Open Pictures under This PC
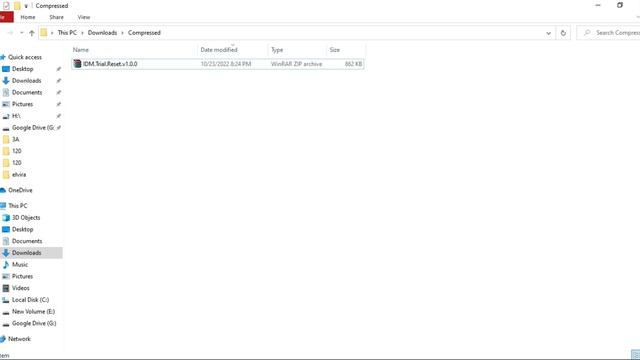 point(22,276)
